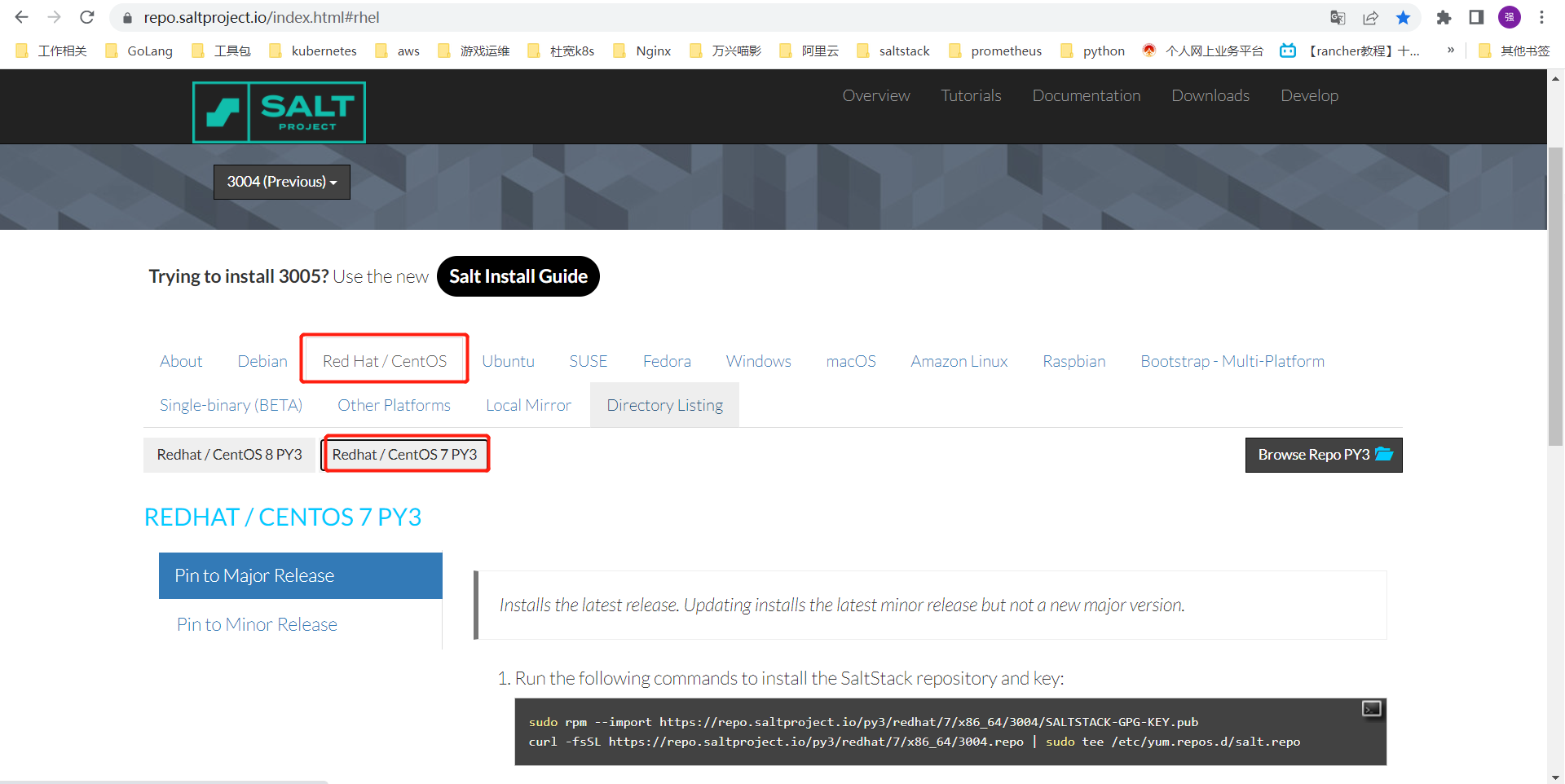Open the purple profile avatar
This screenshot has width=1565, height=784.
[x=1510, y=17]
